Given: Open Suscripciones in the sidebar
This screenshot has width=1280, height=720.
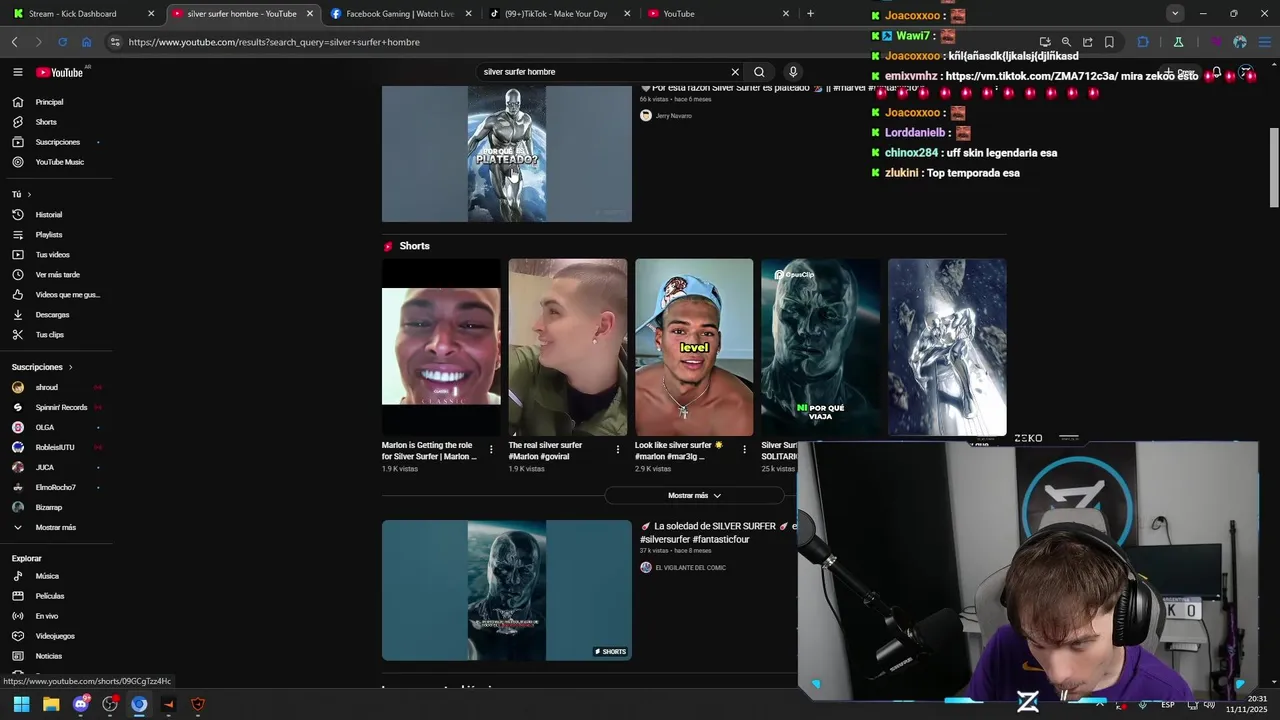Looking at the screenshot, I should (56, 142).
